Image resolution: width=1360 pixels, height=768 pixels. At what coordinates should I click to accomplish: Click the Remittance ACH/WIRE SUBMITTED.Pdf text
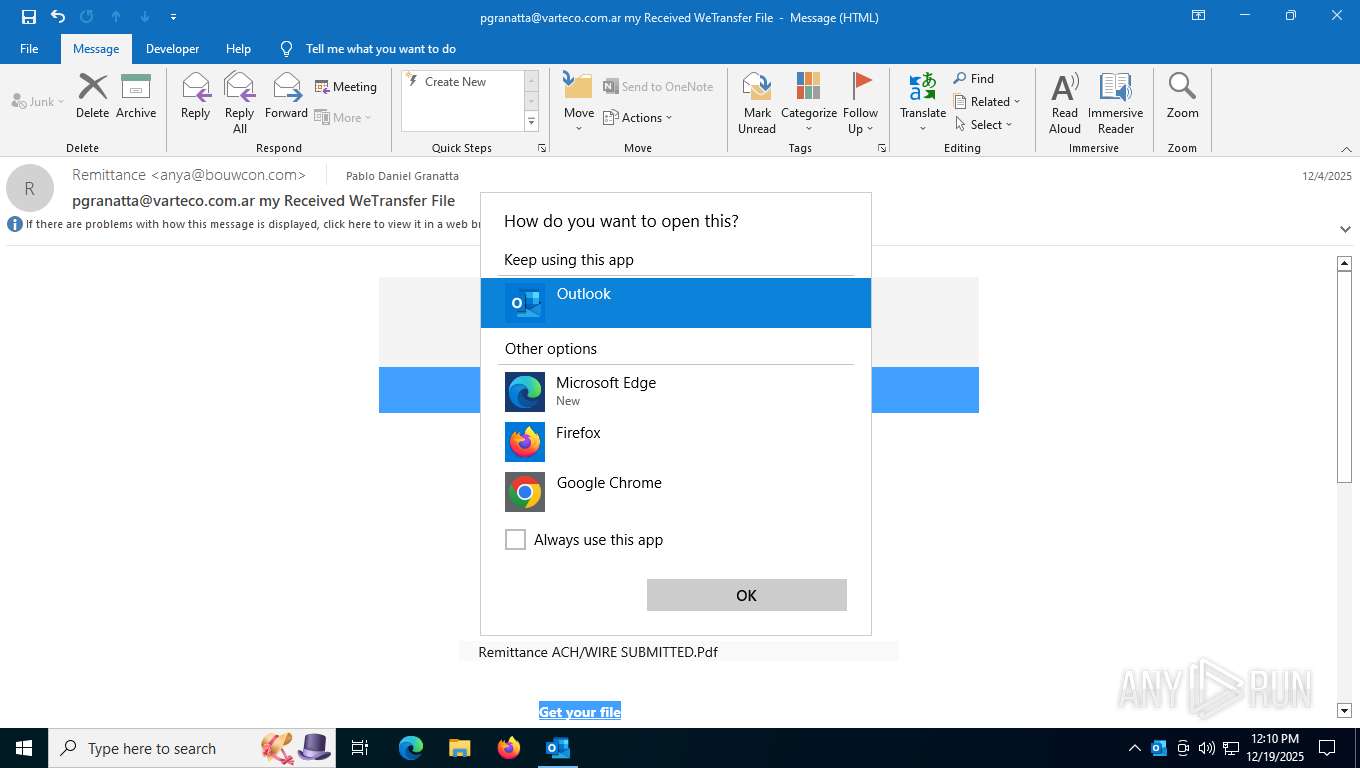click(598, 652)
